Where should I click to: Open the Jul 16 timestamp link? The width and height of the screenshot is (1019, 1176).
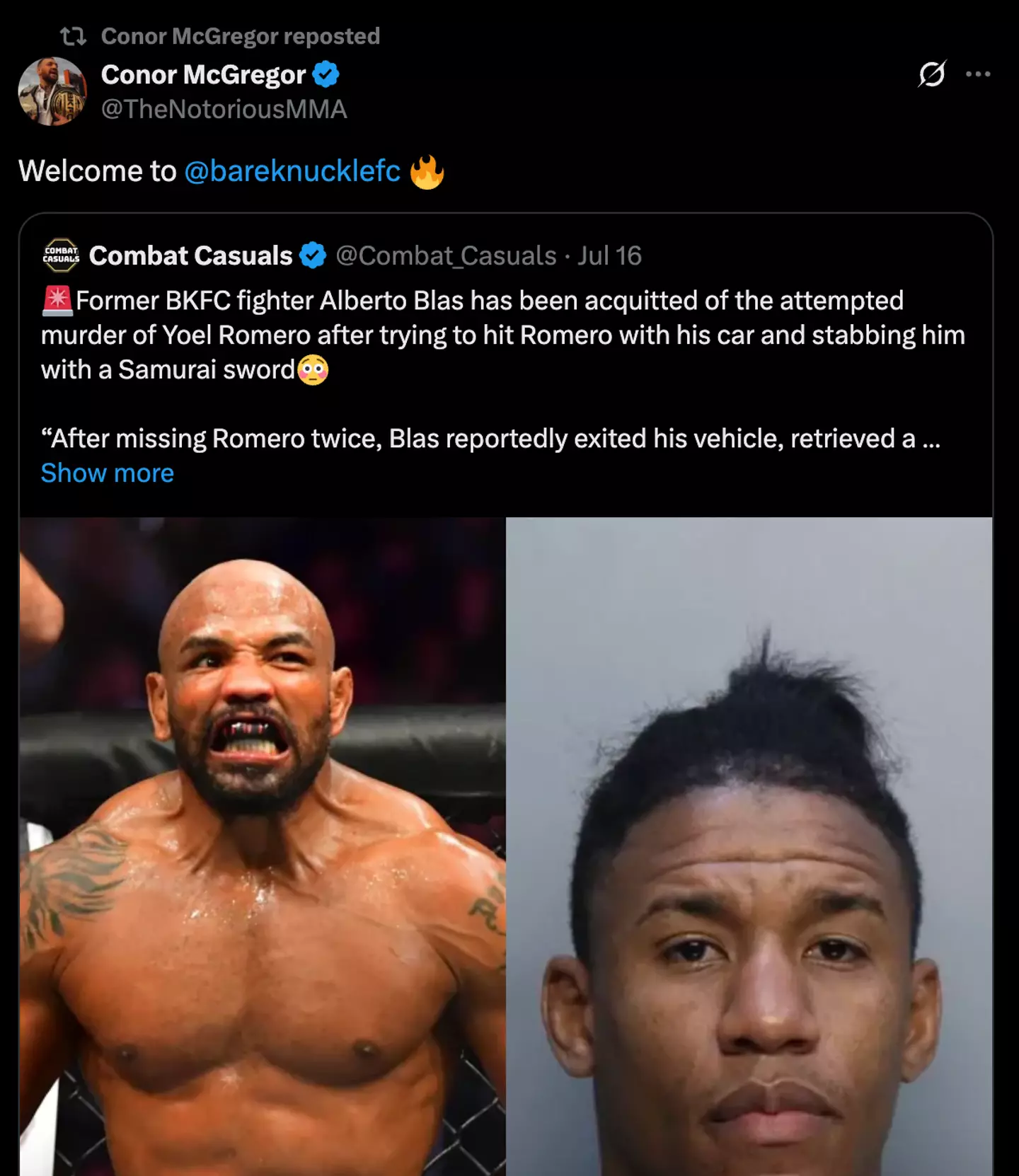coord(609,255)
